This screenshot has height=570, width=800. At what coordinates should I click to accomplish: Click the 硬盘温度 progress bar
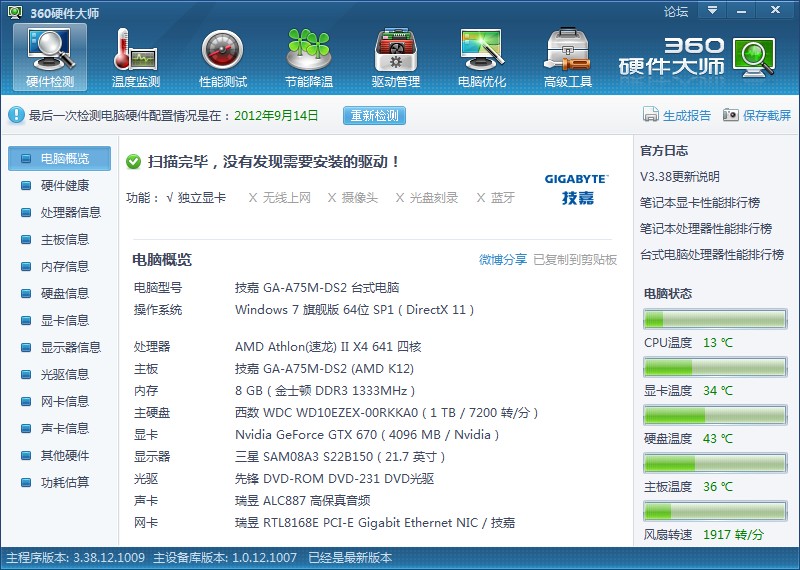point(715,415)
